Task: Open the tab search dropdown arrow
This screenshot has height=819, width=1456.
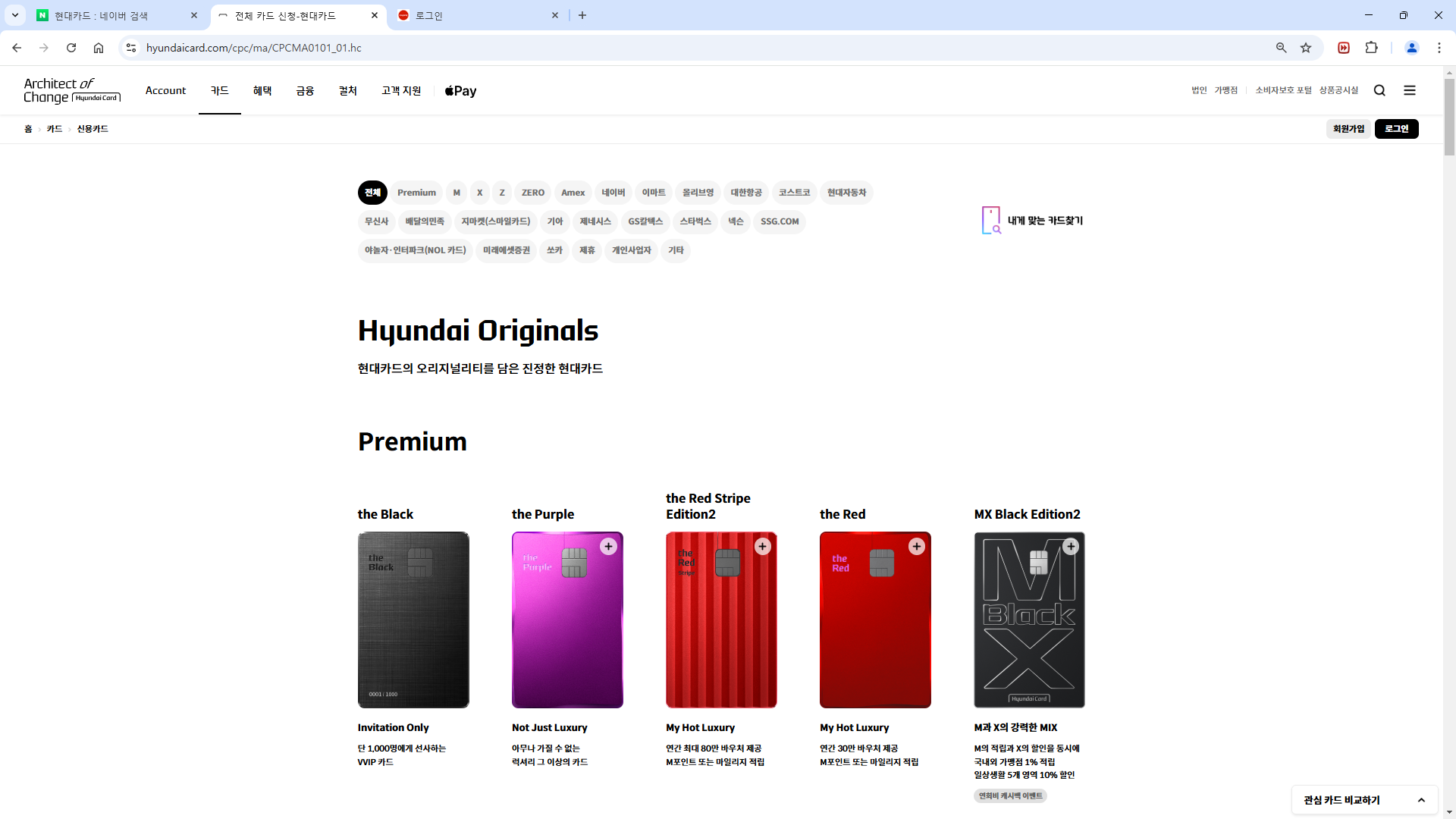Action: 15,15
